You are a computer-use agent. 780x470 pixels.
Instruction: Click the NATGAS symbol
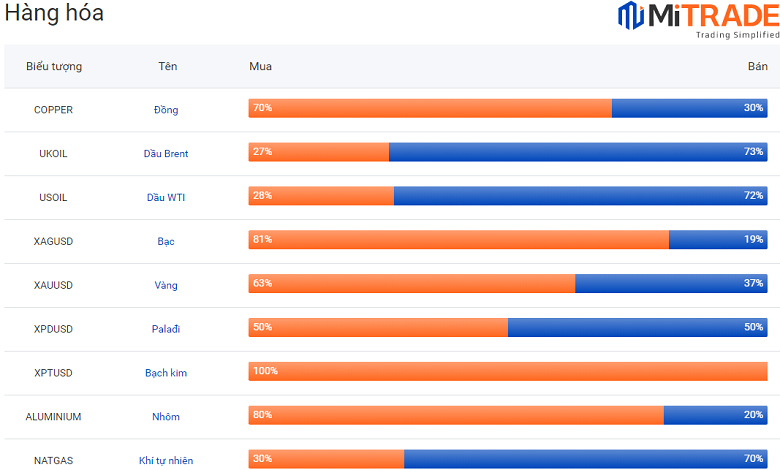click(53, 461)
